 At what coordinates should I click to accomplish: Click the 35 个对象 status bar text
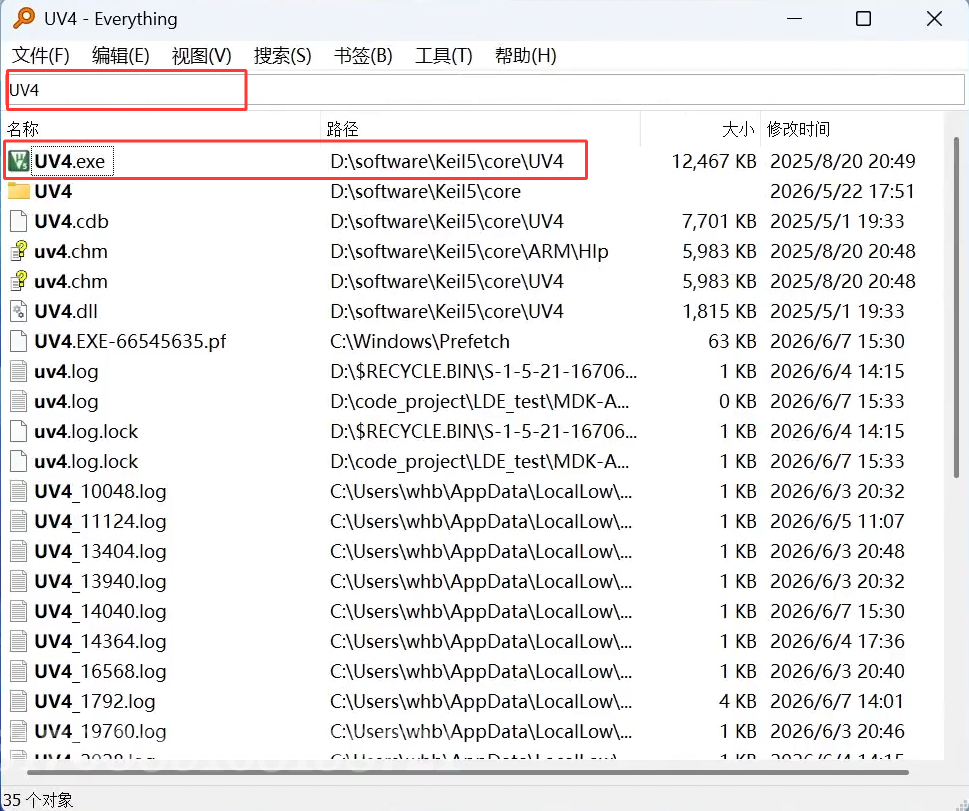[x=38, y=799]
